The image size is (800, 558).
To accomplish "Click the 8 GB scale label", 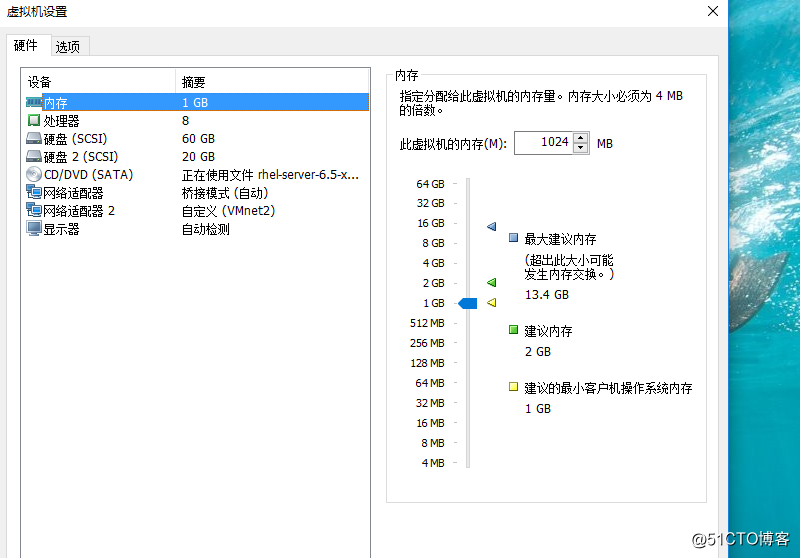I will click(x=433, y=243).
